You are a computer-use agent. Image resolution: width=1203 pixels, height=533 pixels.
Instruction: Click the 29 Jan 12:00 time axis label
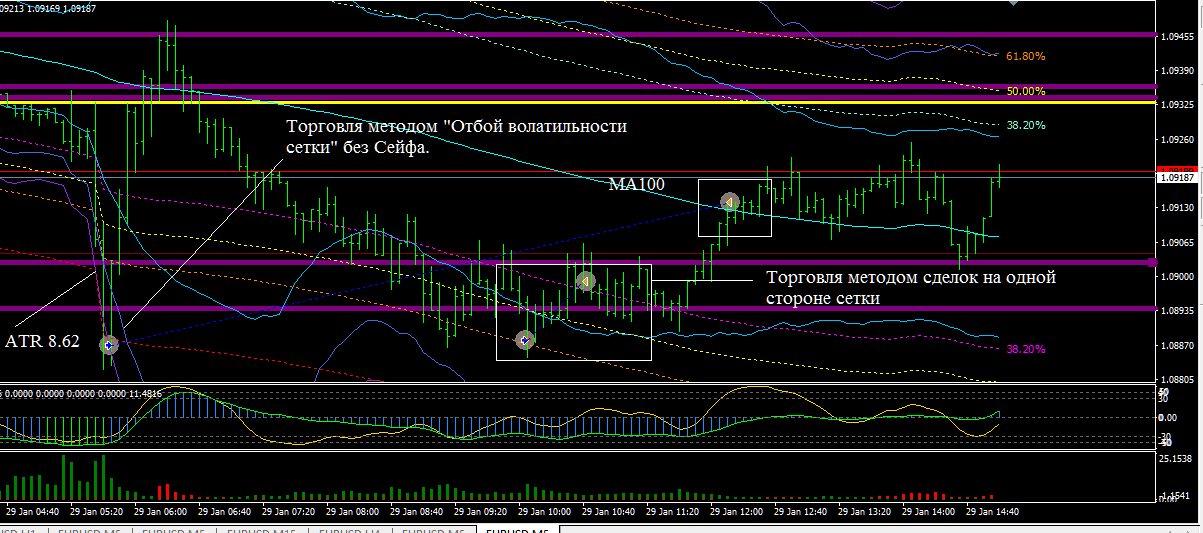[736, 510]
